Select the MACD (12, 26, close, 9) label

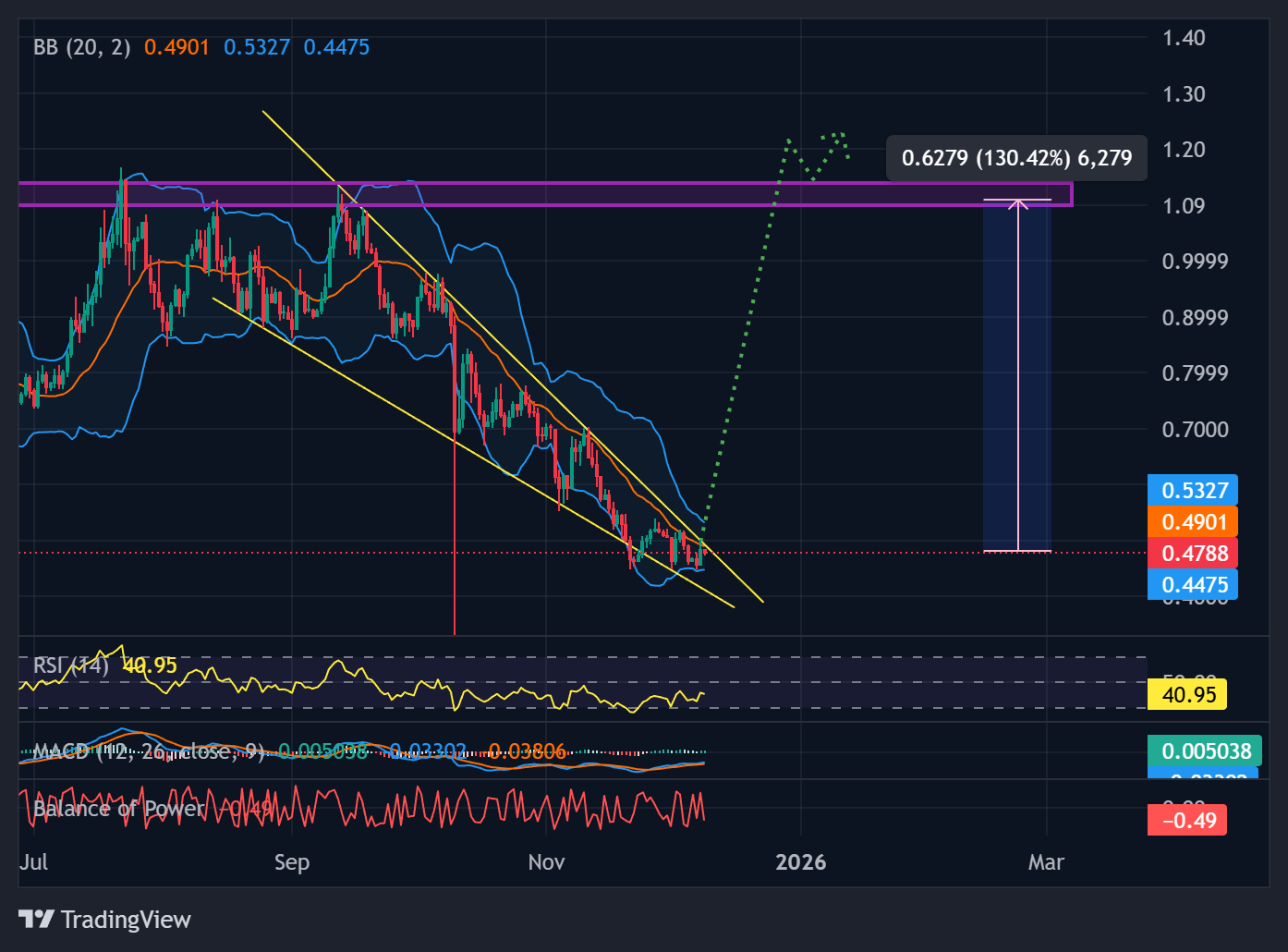(x=148, y=751)
